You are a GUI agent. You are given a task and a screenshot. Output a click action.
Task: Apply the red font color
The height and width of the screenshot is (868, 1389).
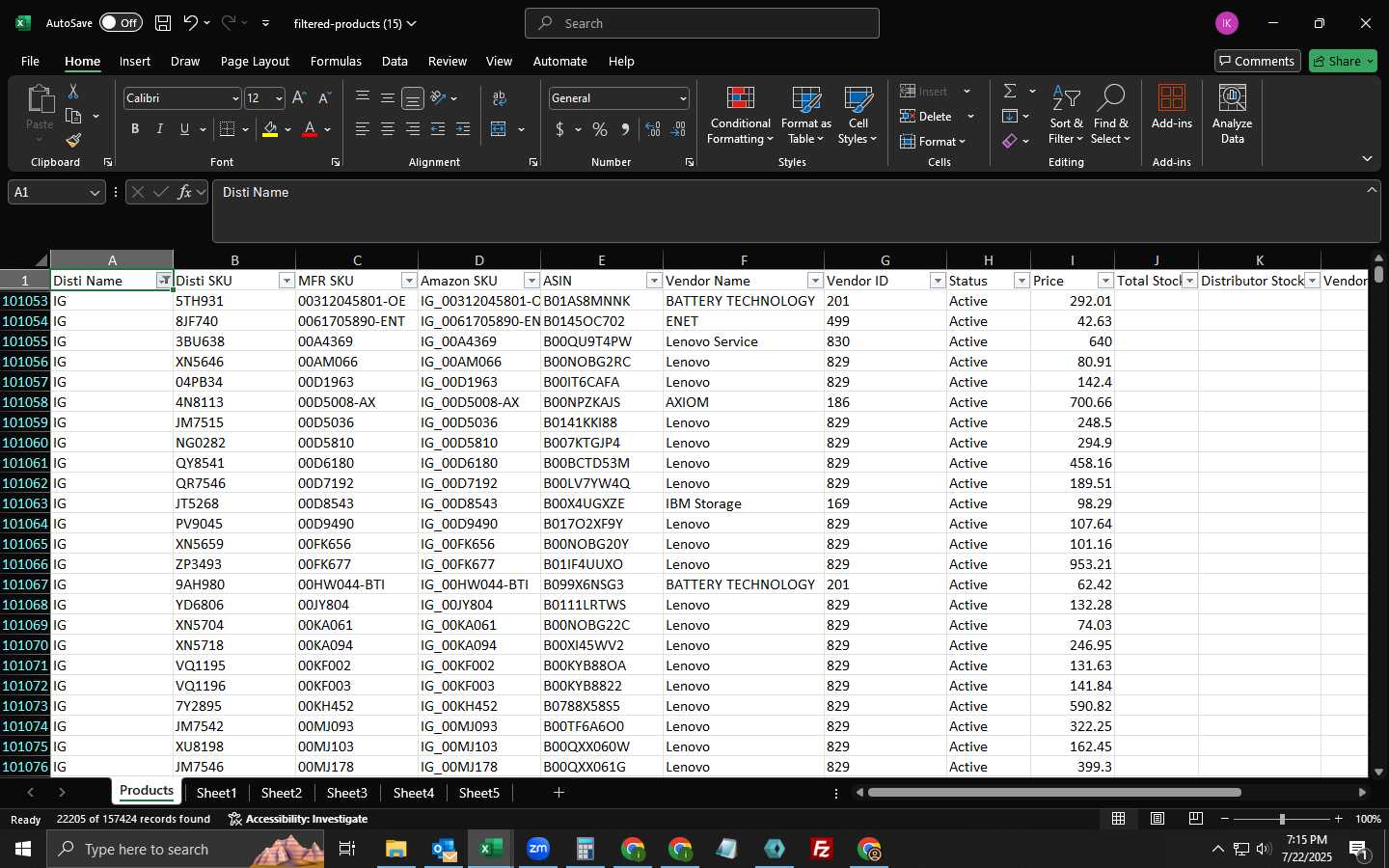pos(310,129)
